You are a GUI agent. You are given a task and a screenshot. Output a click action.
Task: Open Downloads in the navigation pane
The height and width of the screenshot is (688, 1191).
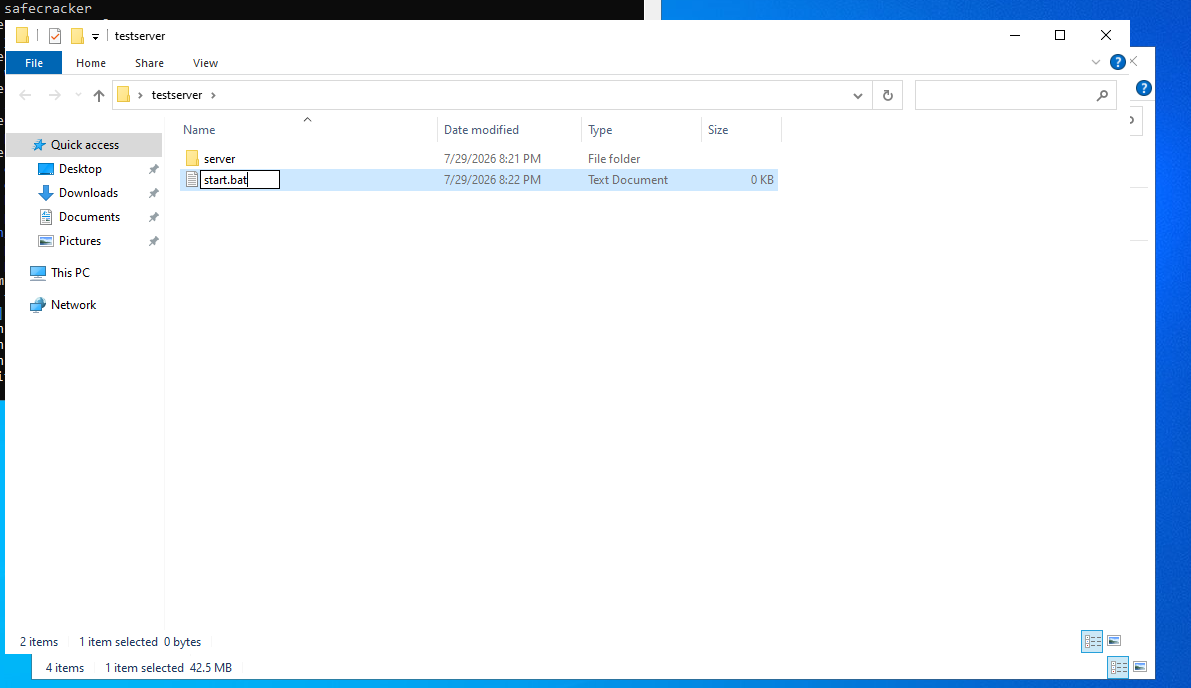(x=88, y=193)
